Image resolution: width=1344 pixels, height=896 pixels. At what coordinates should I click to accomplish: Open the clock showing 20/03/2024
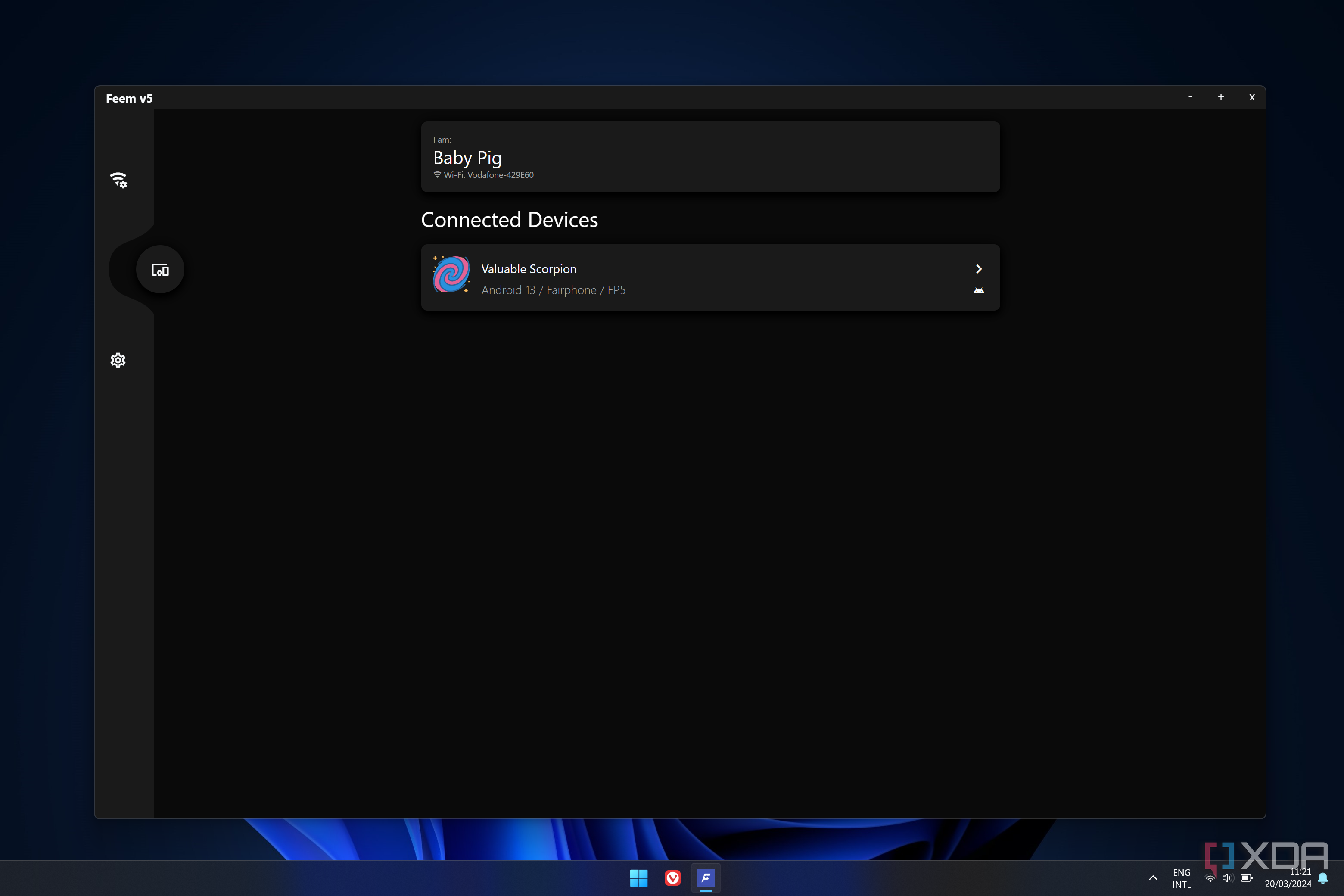[1288, 878]
